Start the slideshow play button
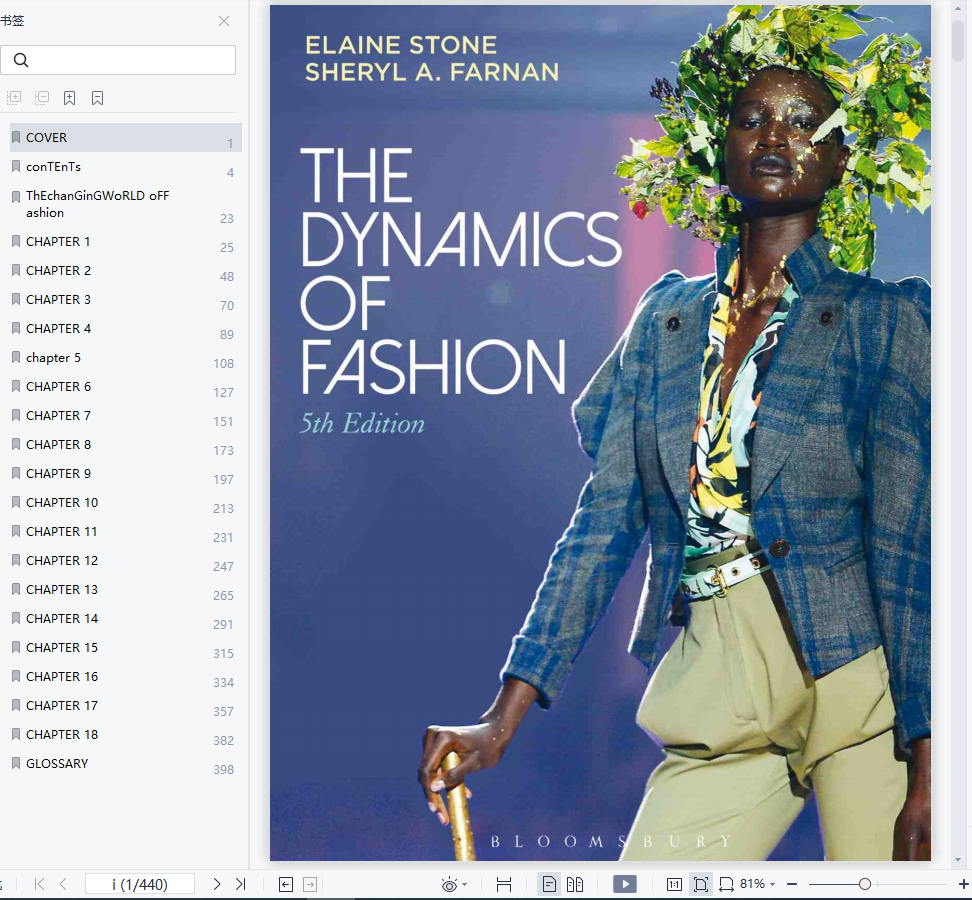Image resolution: width=972 pixels, height=900 pixels. tap(624, 884)
